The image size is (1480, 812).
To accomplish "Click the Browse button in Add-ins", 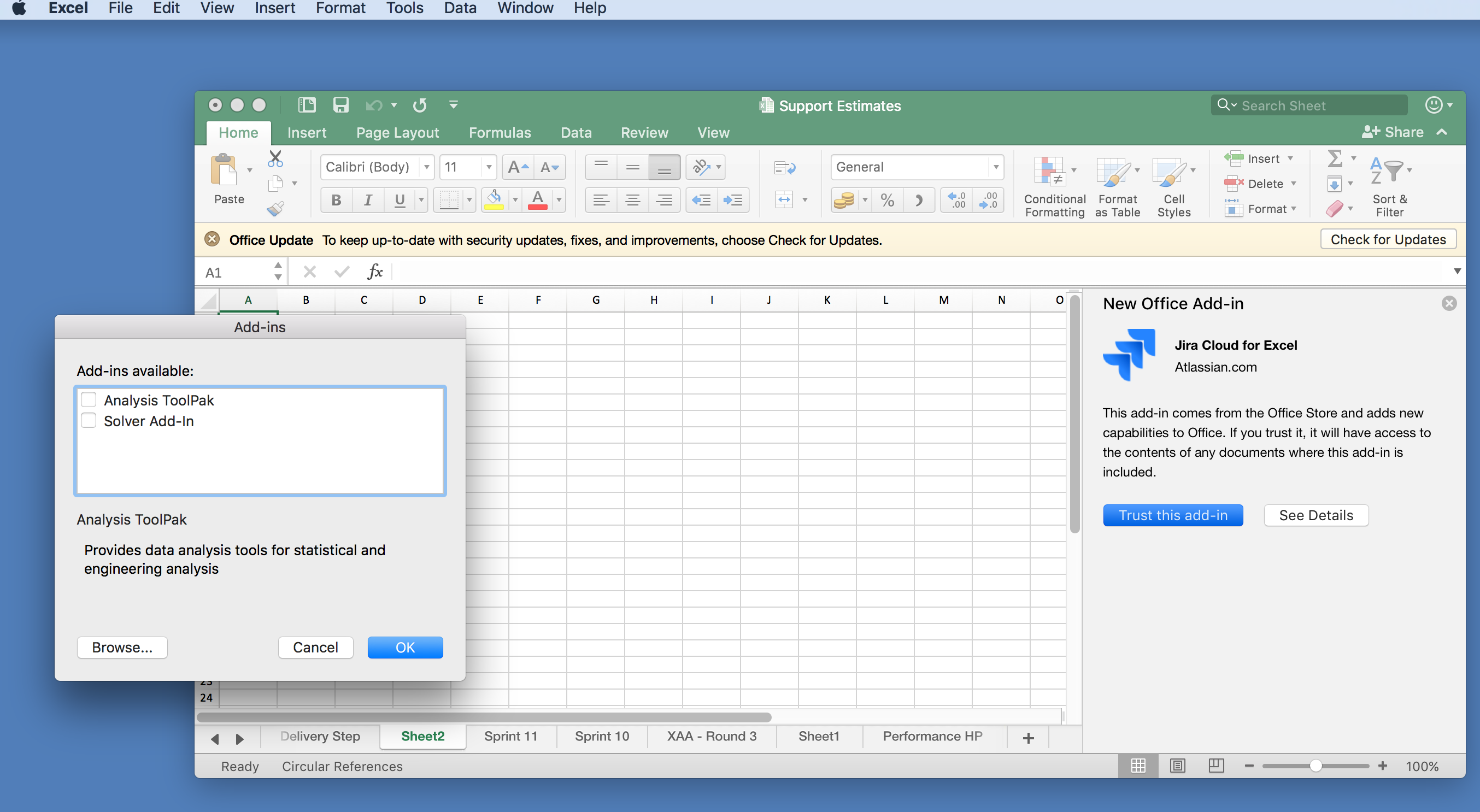I will point(122,647).
